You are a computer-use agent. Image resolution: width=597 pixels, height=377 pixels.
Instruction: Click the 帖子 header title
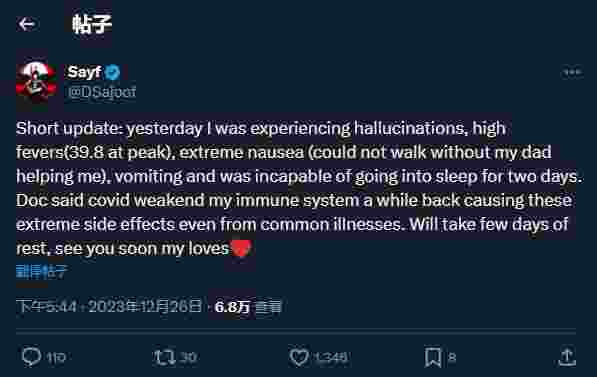[x=92, y=24]
